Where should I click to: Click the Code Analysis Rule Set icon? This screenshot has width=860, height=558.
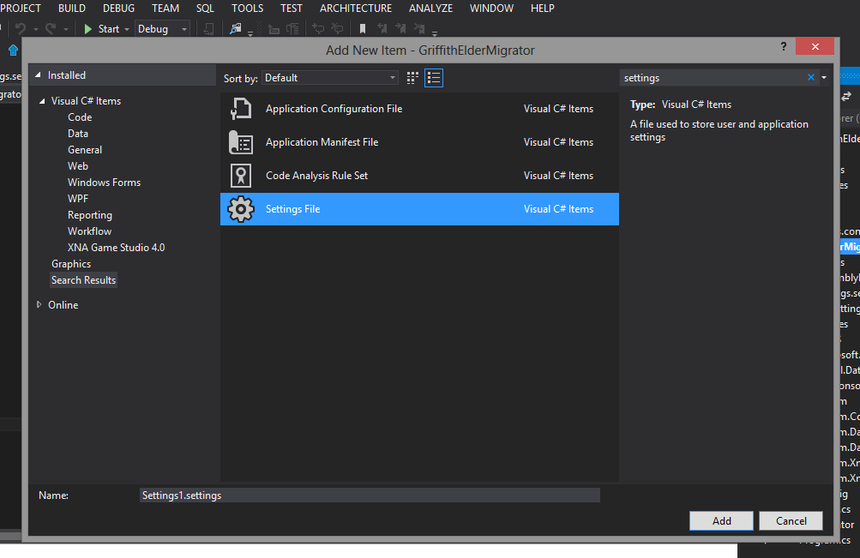(241, 176)
